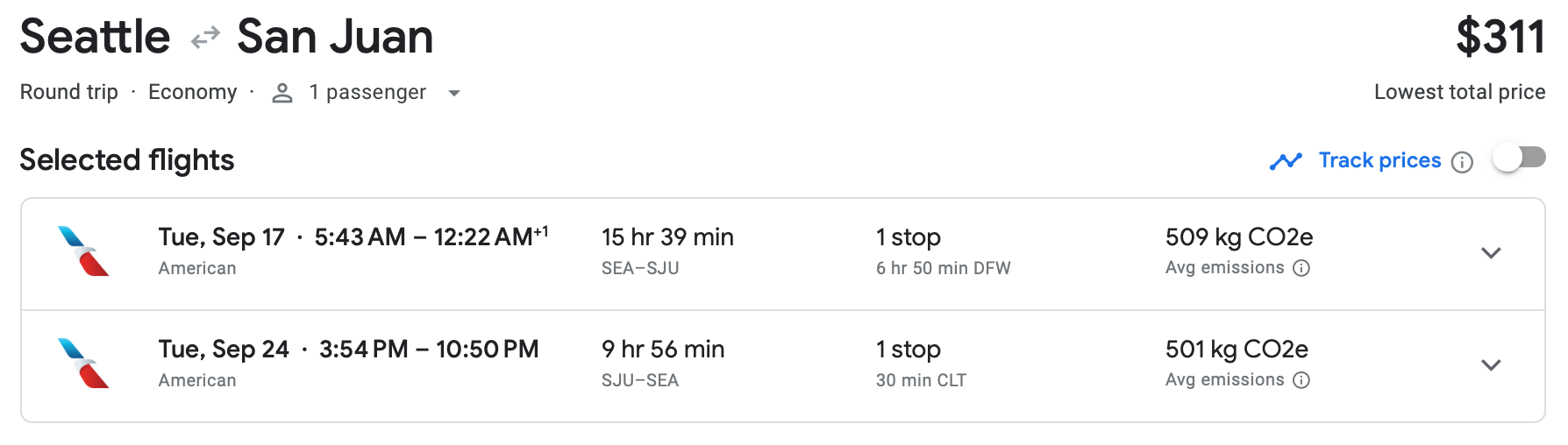This screenshot has height=445, width=1568.
Task: Click the price trend graph icon
Action: click(1286, 161)
